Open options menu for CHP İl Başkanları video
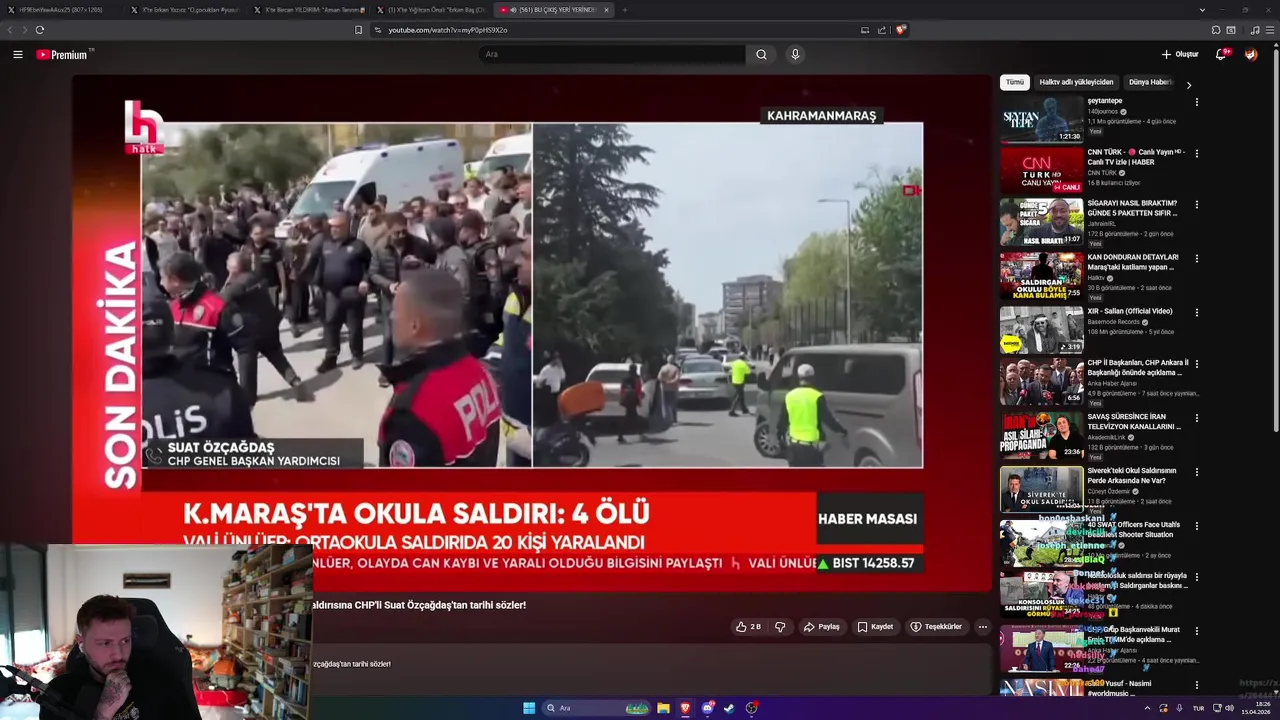The width and height of the screenshot is (1280, 720). coord(1196,364)
